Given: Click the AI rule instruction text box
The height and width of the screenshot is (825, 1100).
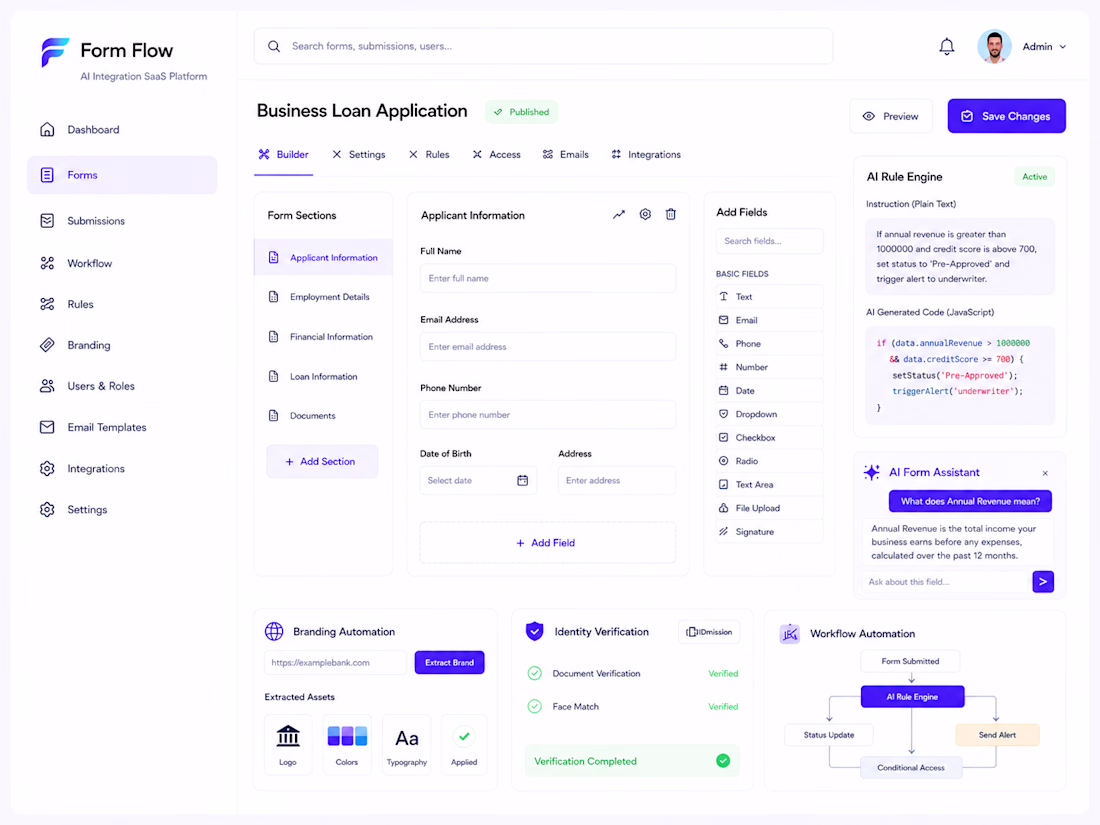Looking at the screenshot, I should pos(960,257).
